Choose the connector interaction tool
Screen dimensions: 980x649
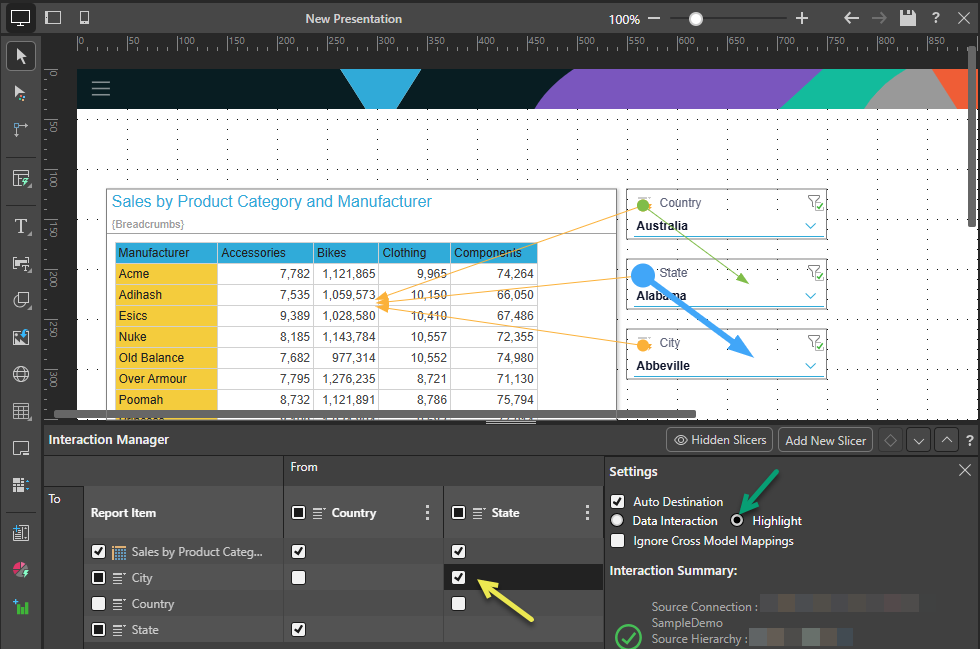[x=21, y=129]
